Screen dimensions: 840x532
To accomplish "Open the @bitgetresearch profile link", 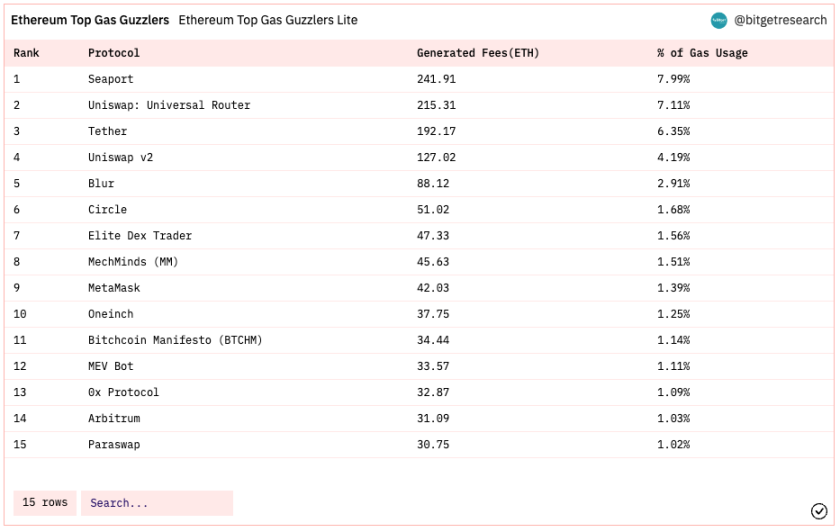I will pyautogui.click(x=780, y=20).
